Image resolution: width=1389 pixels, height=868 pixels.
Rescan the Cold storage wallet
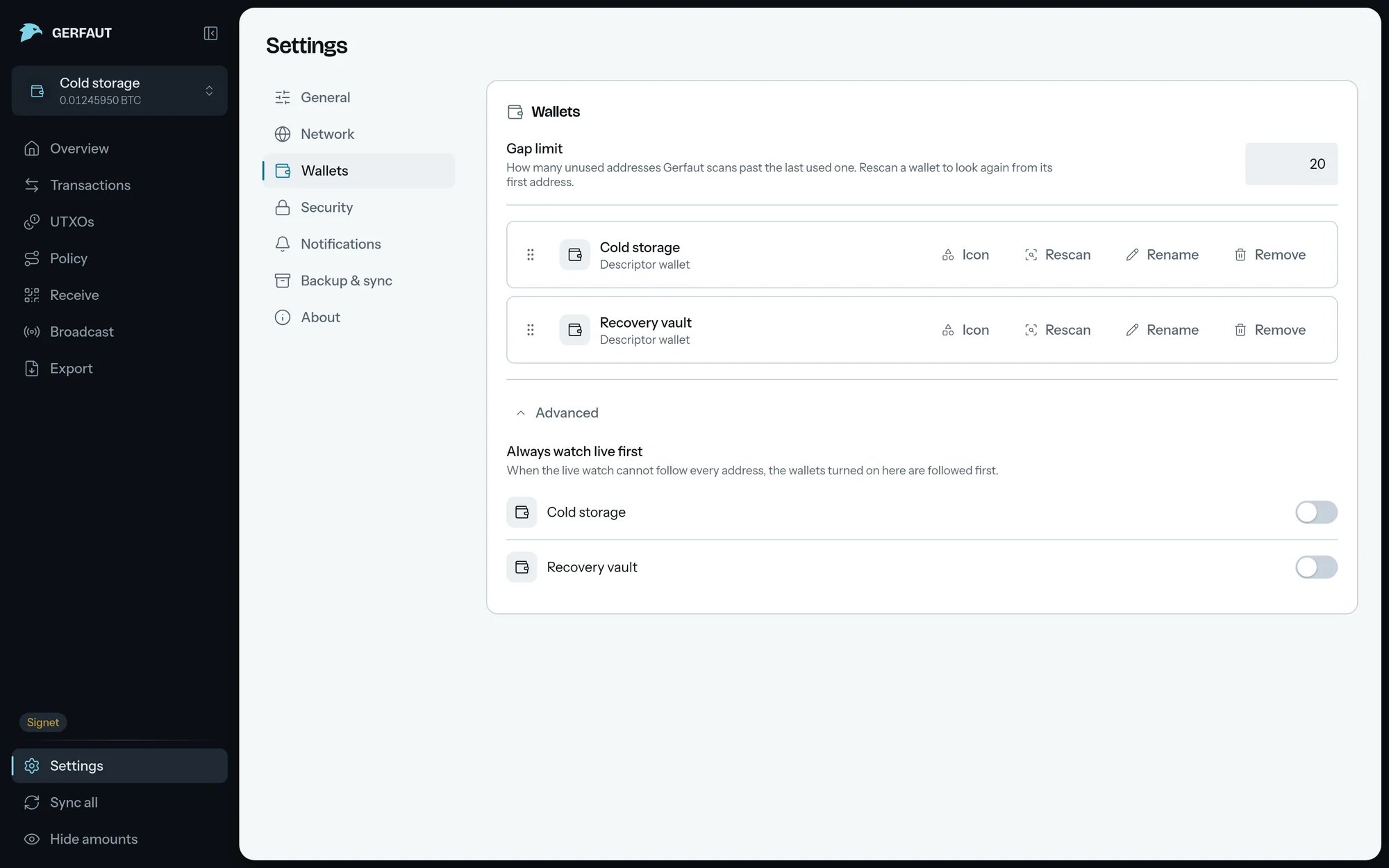coord(1058,255)
